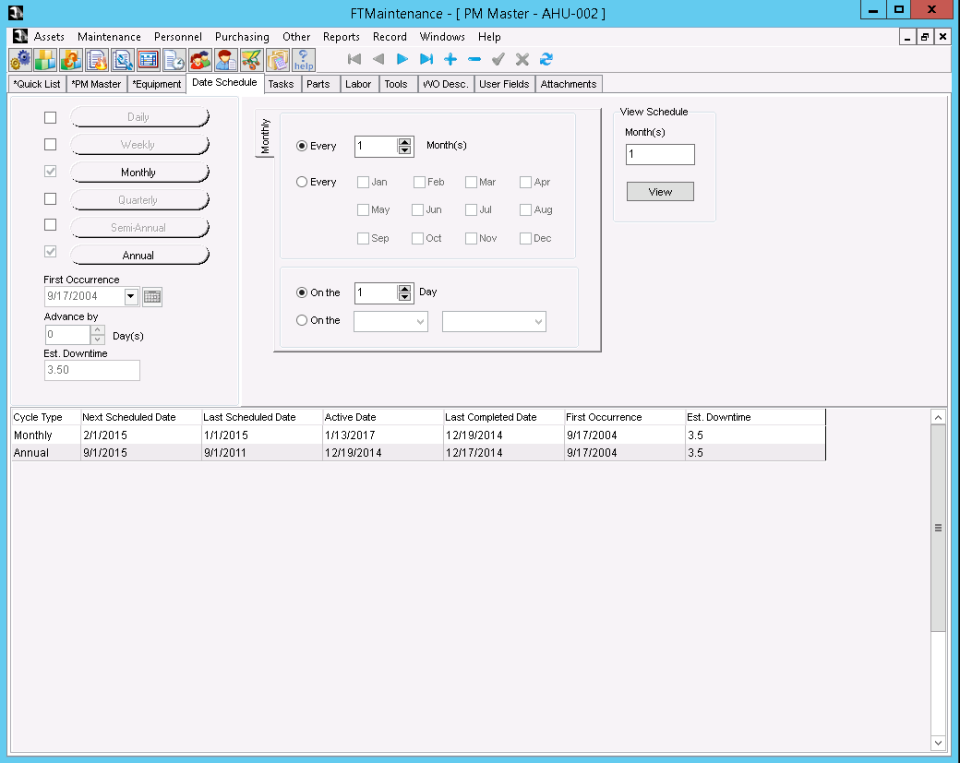Click the shopping cart purchasing toolbar icon
This screenshot has height=763, width=960.
pos(252,60)
